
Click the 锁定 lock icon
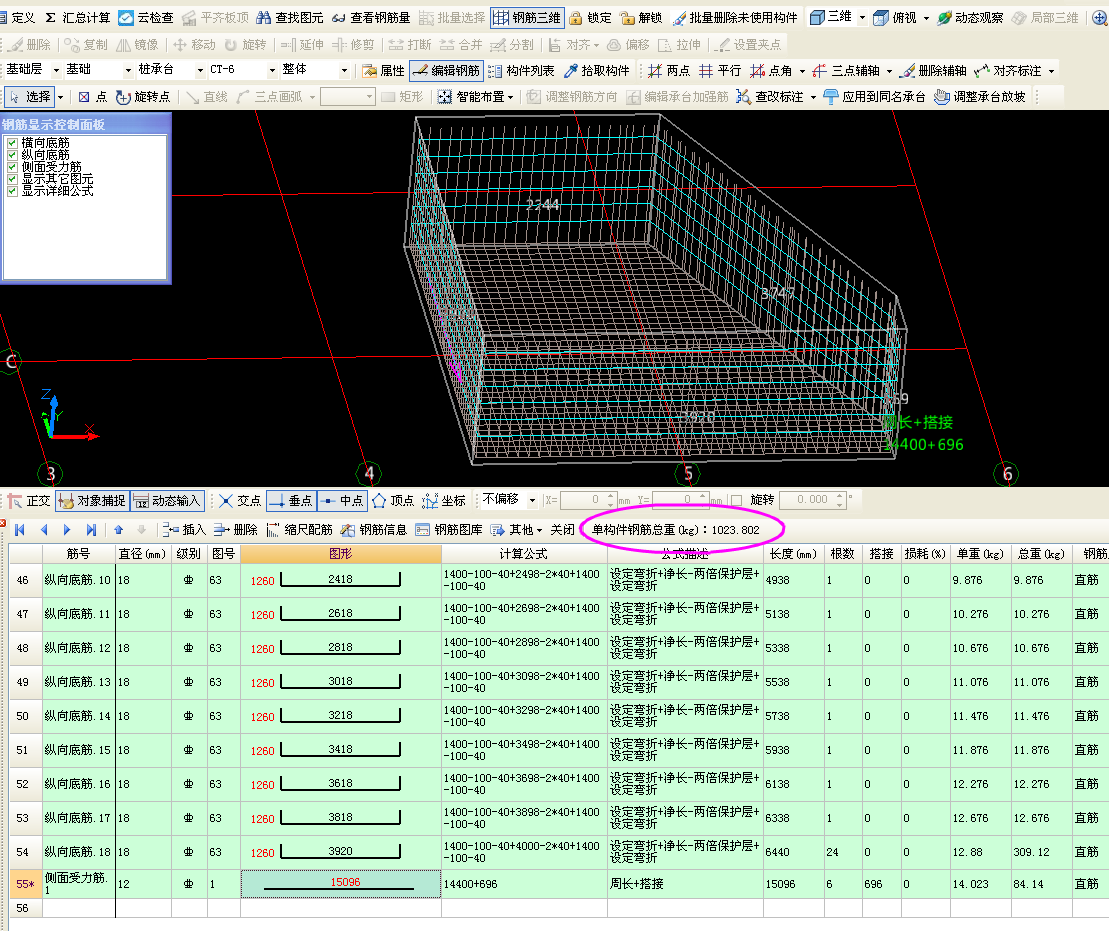click(x=576, y=18)
